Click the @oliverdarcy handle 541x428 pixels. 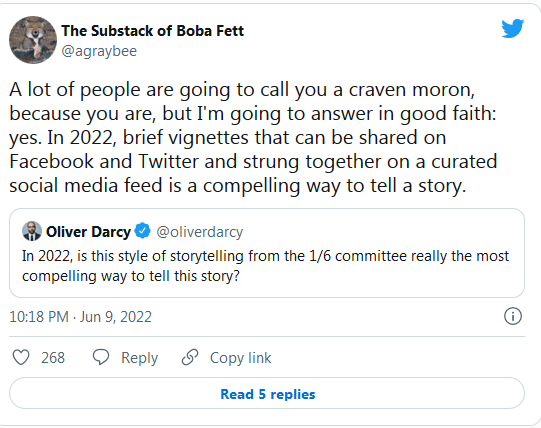[200, 232]
